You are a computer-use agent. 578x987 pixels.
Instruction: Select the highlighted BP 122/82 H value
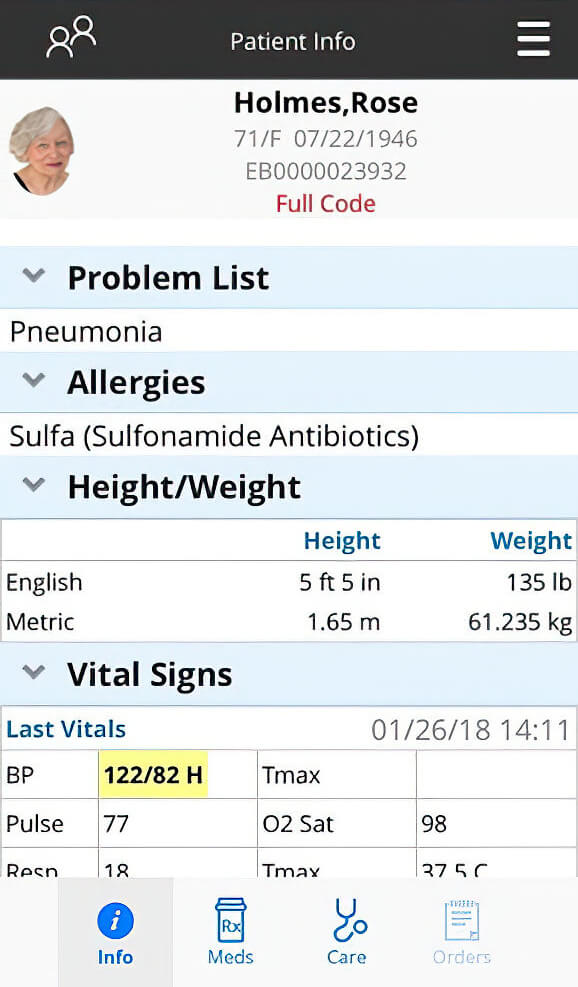[154, 775]
